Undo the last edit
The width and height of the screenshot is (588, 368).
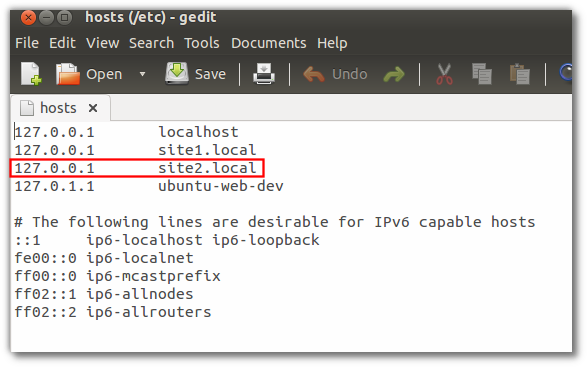tap(335, 74)
